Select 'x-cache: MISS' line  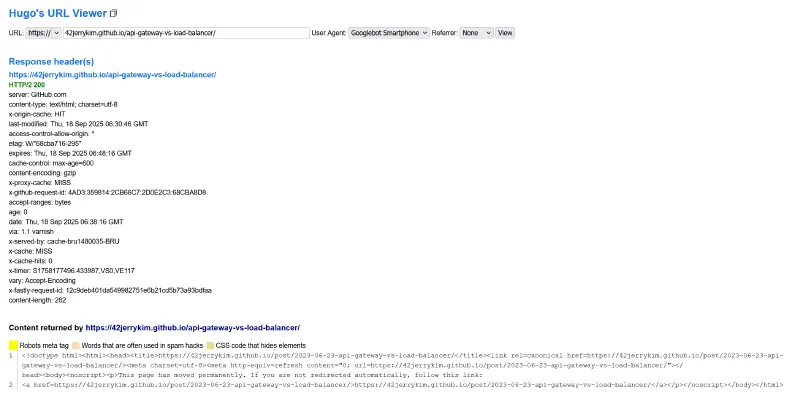(x=31, y=251)
